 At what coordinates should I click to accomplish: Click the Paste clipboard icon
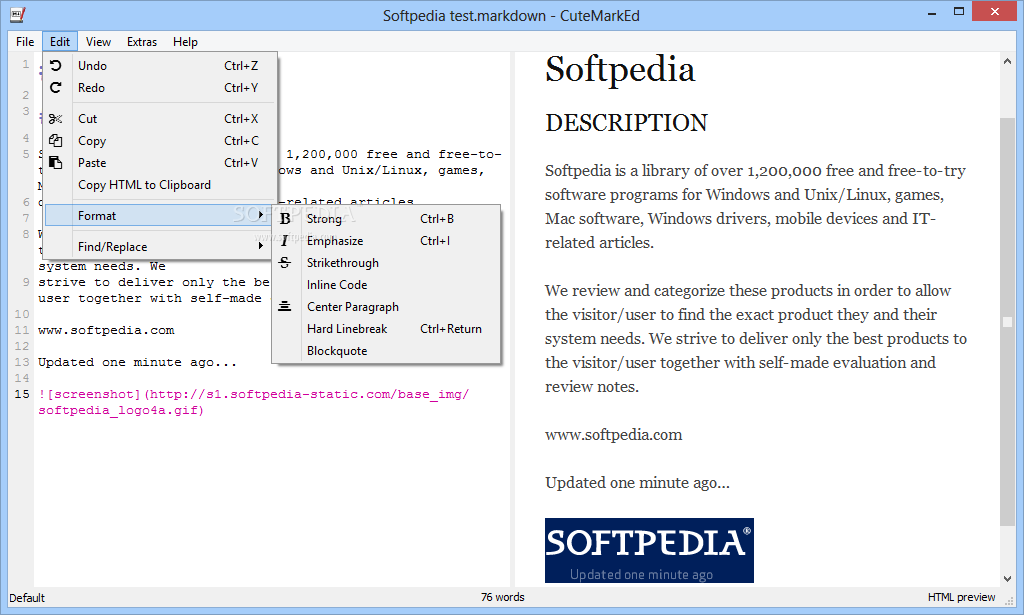point(56,163)
